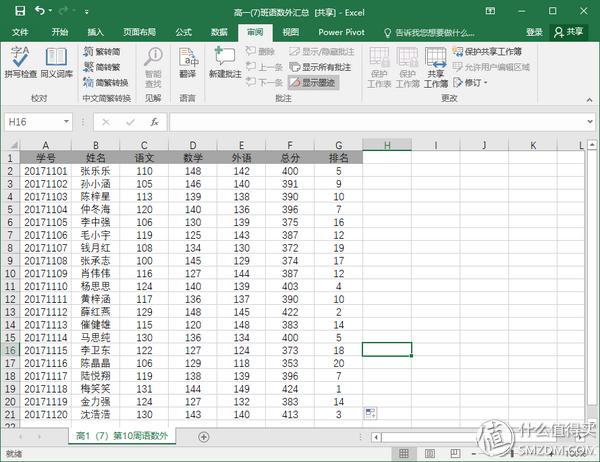Click Smart Lookup (智能查找)
The width and height of the screenshot is (600, 462).
click(153, 67)
